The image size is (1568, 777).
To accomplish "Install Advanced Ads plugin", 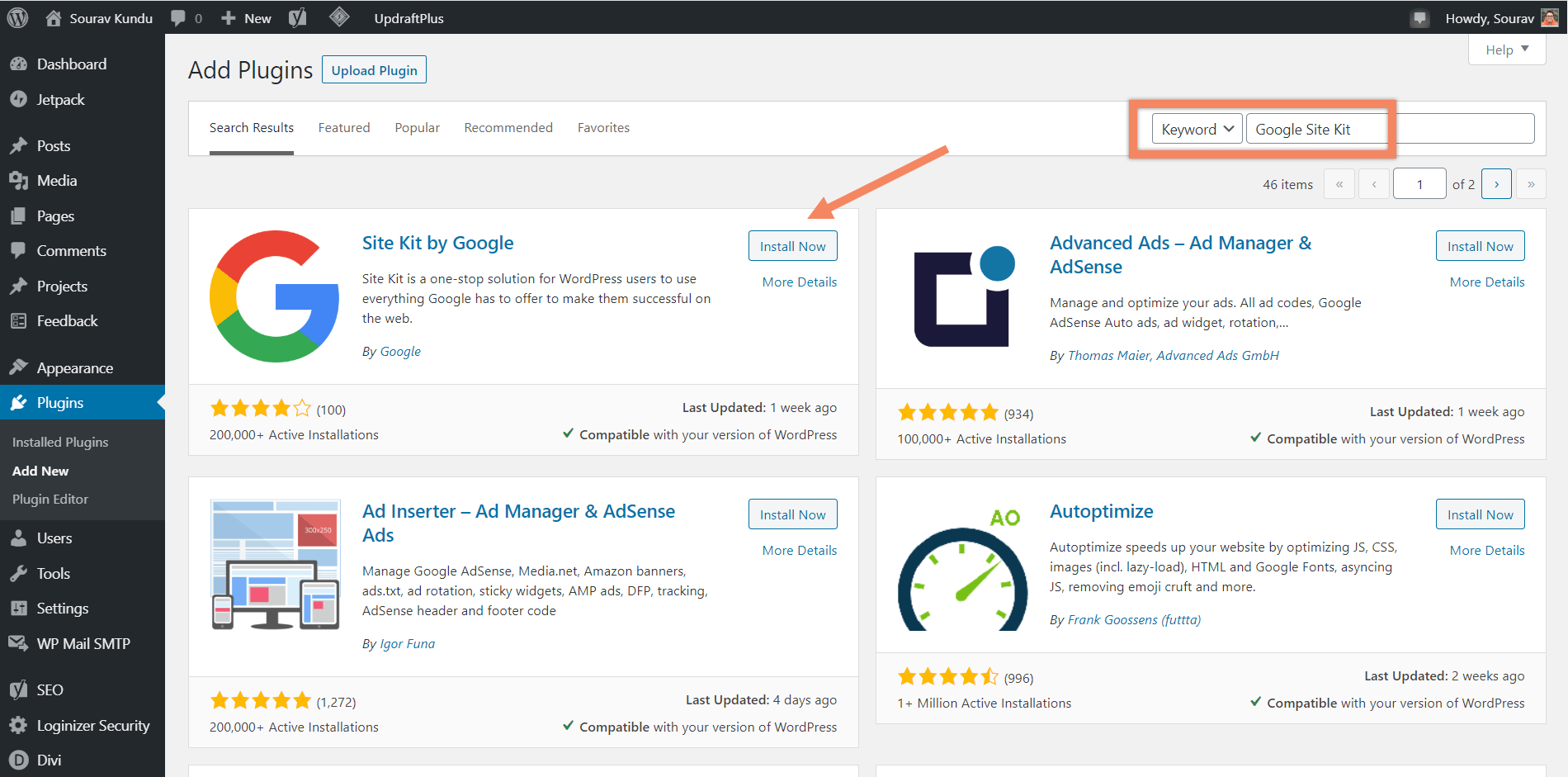I will tap(1480, 246).
